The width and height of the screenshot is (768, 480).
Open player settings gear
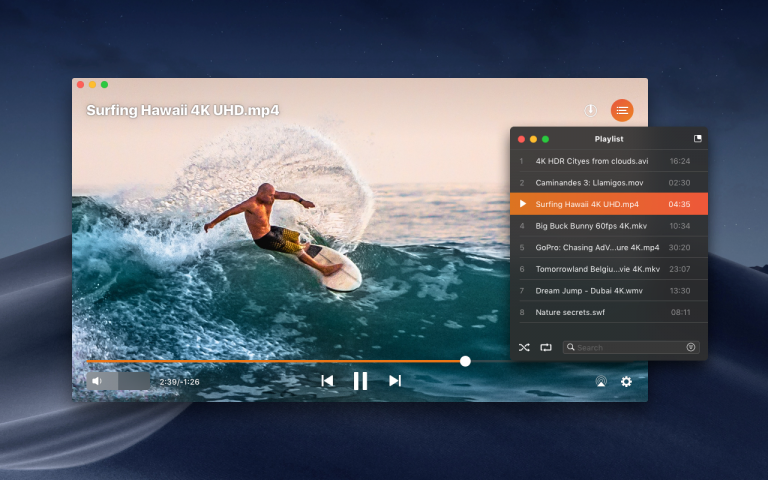click(626, 381)
